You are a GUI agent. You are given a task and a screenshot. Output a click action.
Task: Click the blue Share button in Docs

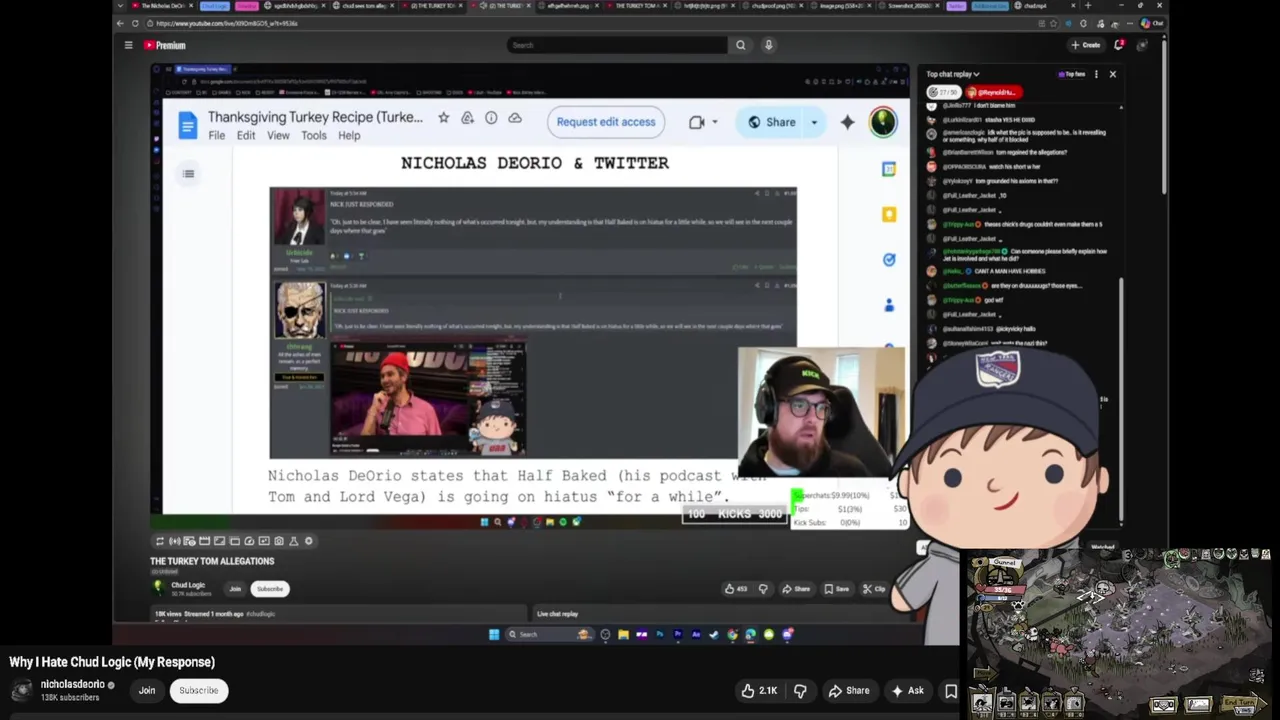[771, 122]
